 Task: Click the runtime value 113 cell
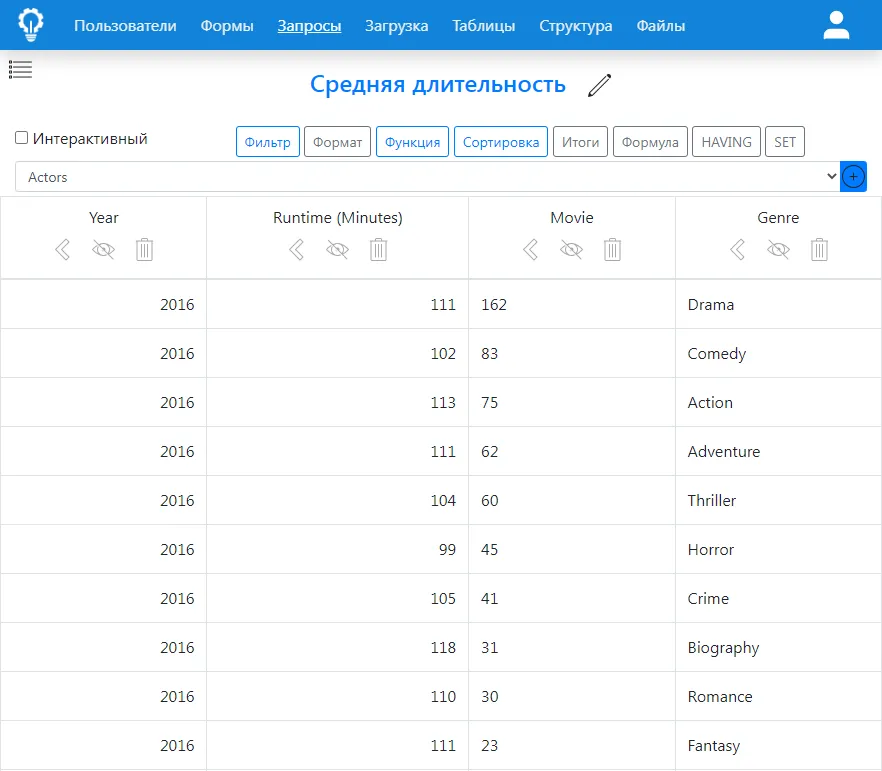point(338,402)
